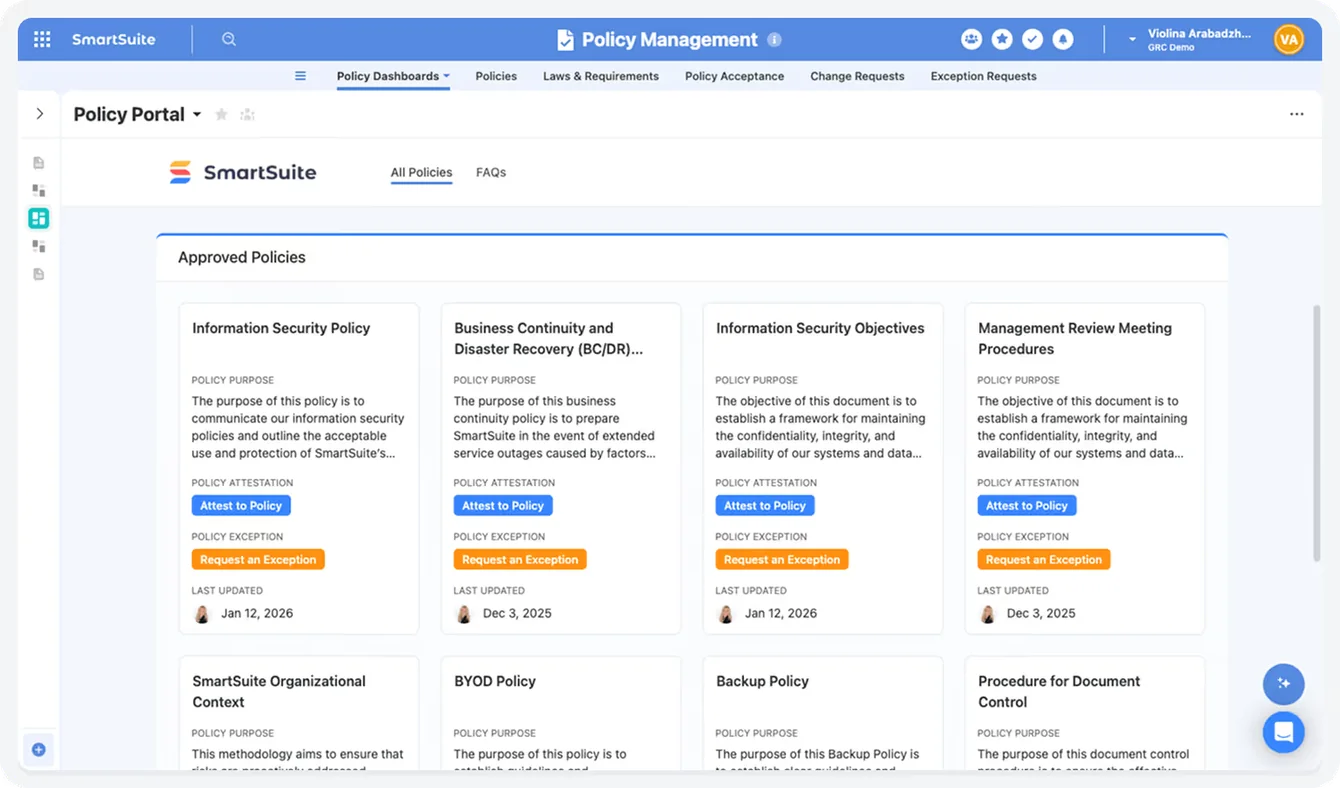Open the Change Requests tab
The width and height of the screenshot is (1340, 788).
(x=857, y=76)
